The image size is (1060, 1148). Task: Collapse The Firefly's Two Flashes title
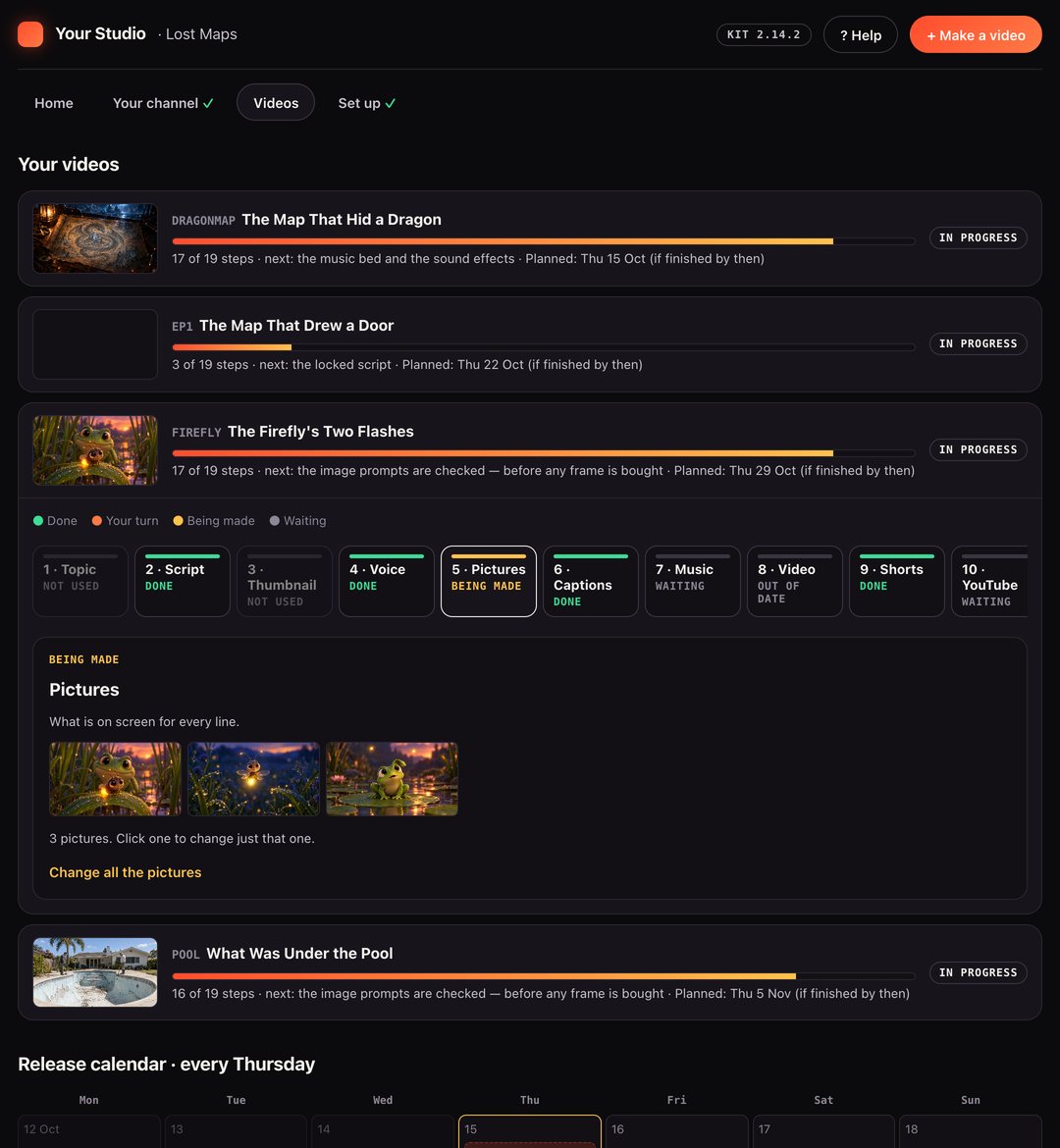click(321, 432)
